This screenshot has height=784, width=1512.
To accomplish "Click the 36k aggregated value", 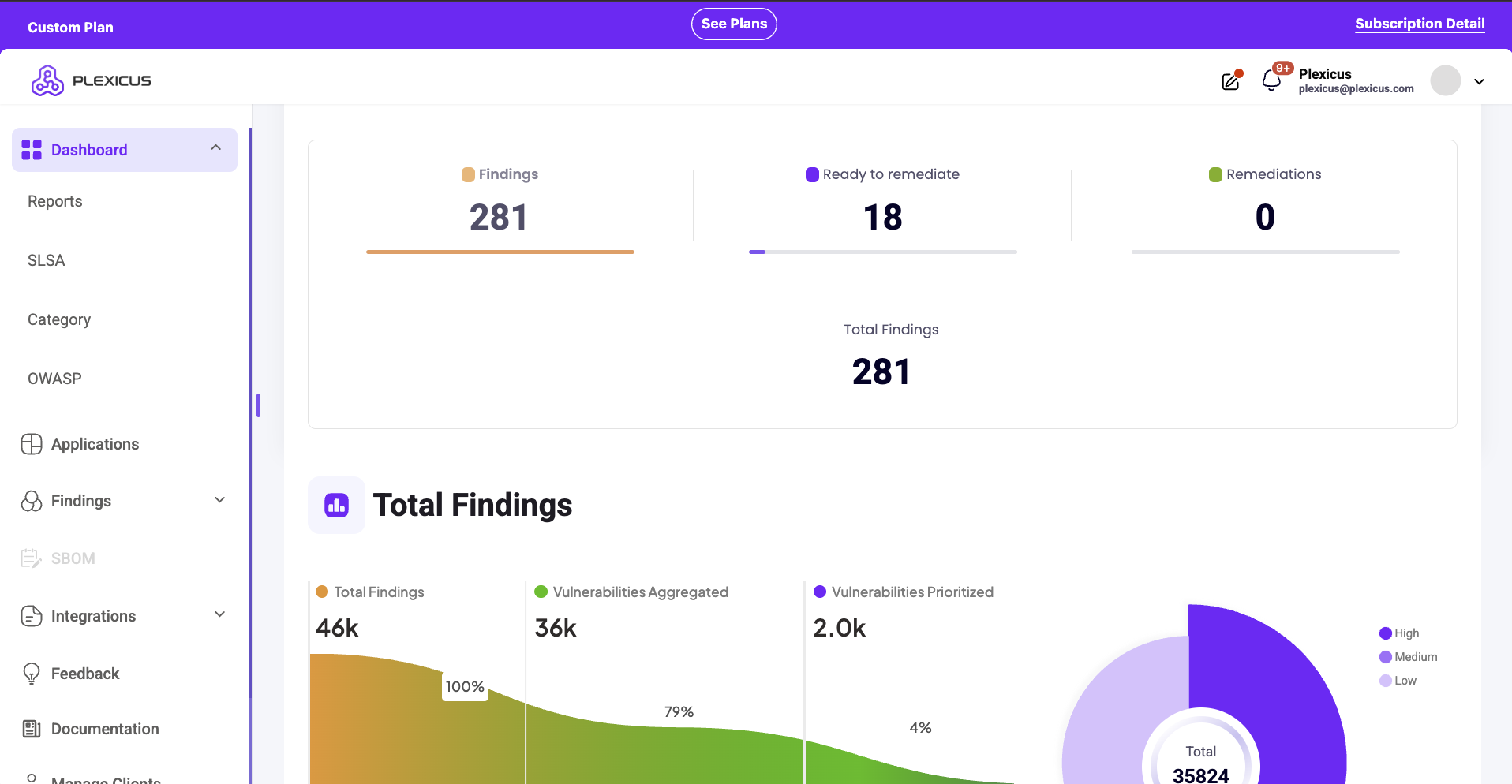I will coord(556,628).
